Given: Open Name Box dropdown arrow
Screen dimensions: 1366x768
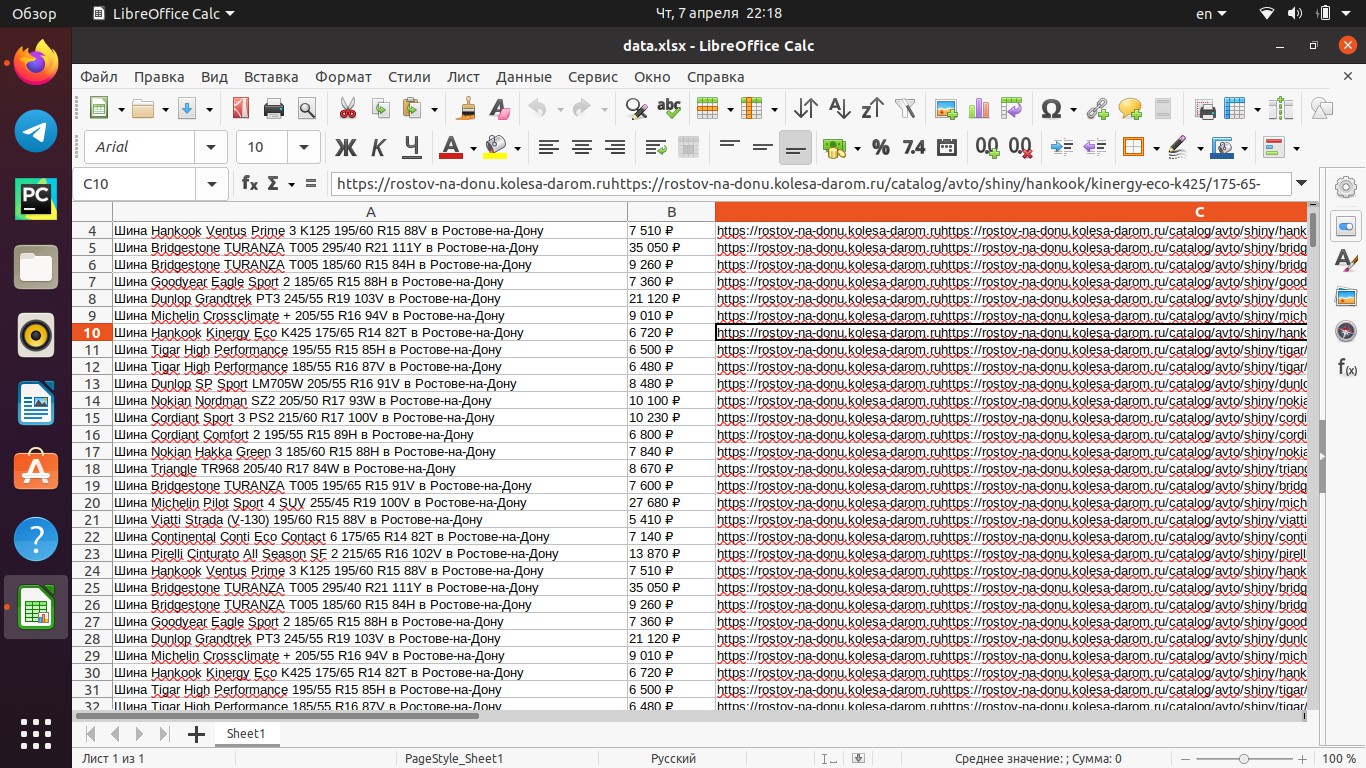Looking at the screenshot, I should coord(211,184).
